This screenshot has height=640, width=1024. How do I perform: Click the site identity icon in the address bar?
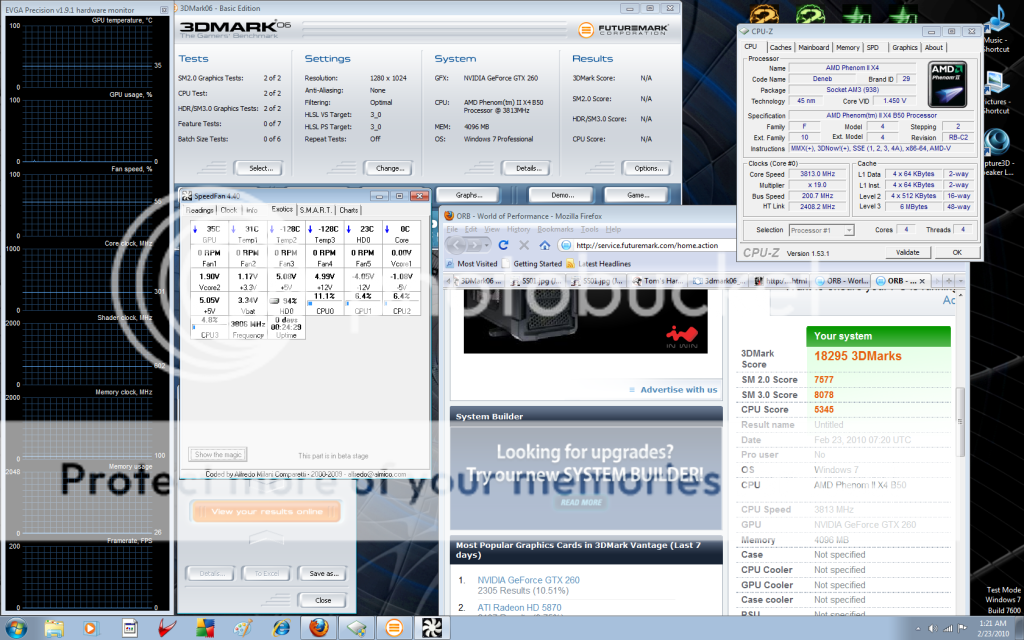coord(566,246)
